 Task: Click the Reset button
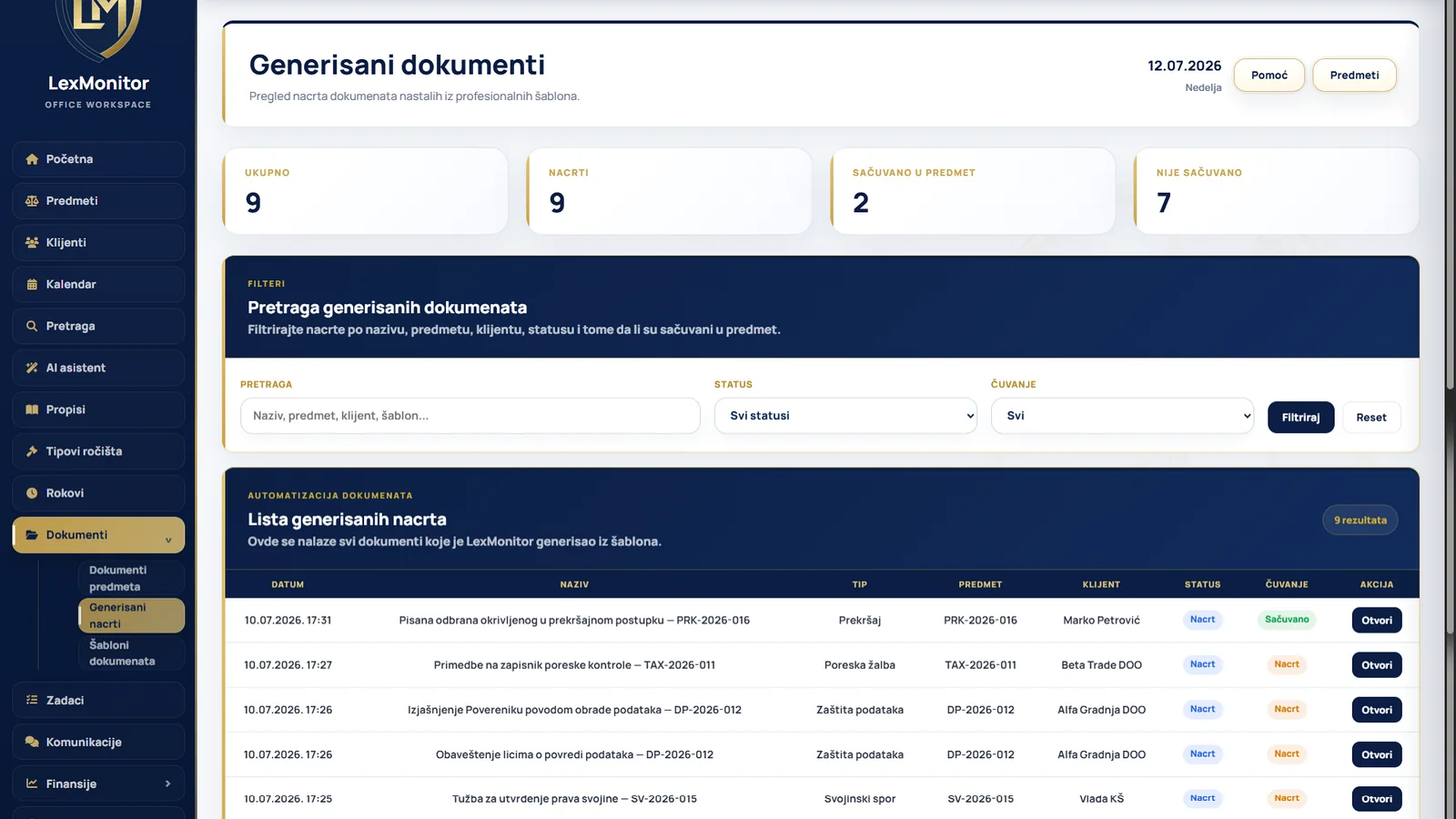pyautogui.click(x=1371, y=418)
